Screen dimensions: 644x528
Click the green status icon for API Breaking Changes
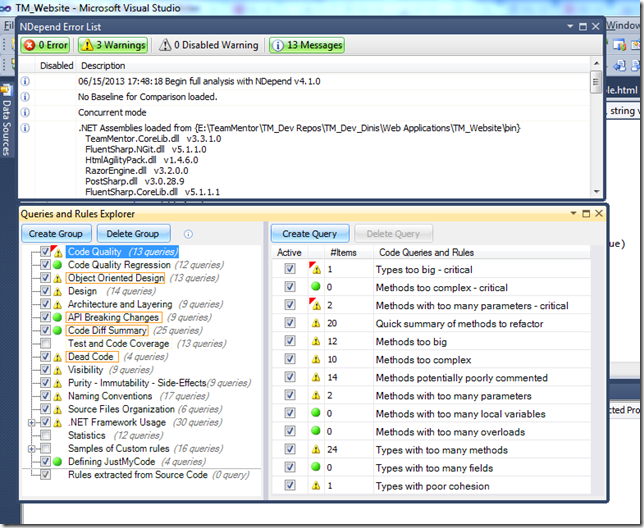(58, 317)
